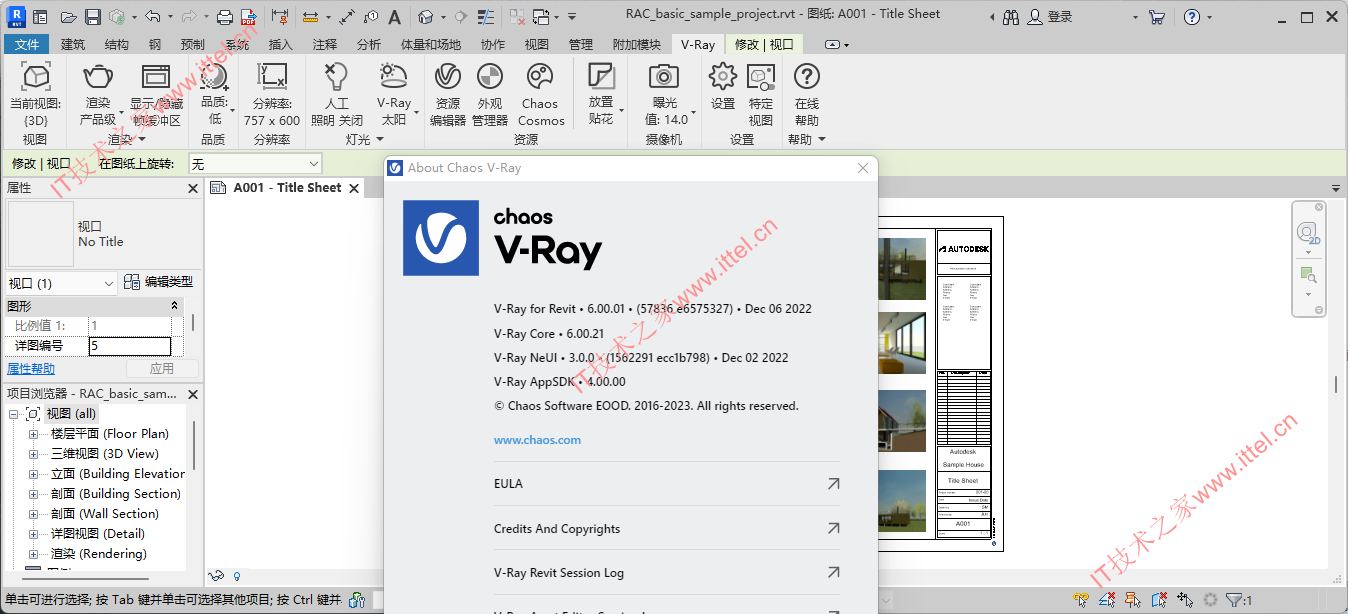
Task: Click the binoculars search icon in title bar
Action: [1011, 17]
